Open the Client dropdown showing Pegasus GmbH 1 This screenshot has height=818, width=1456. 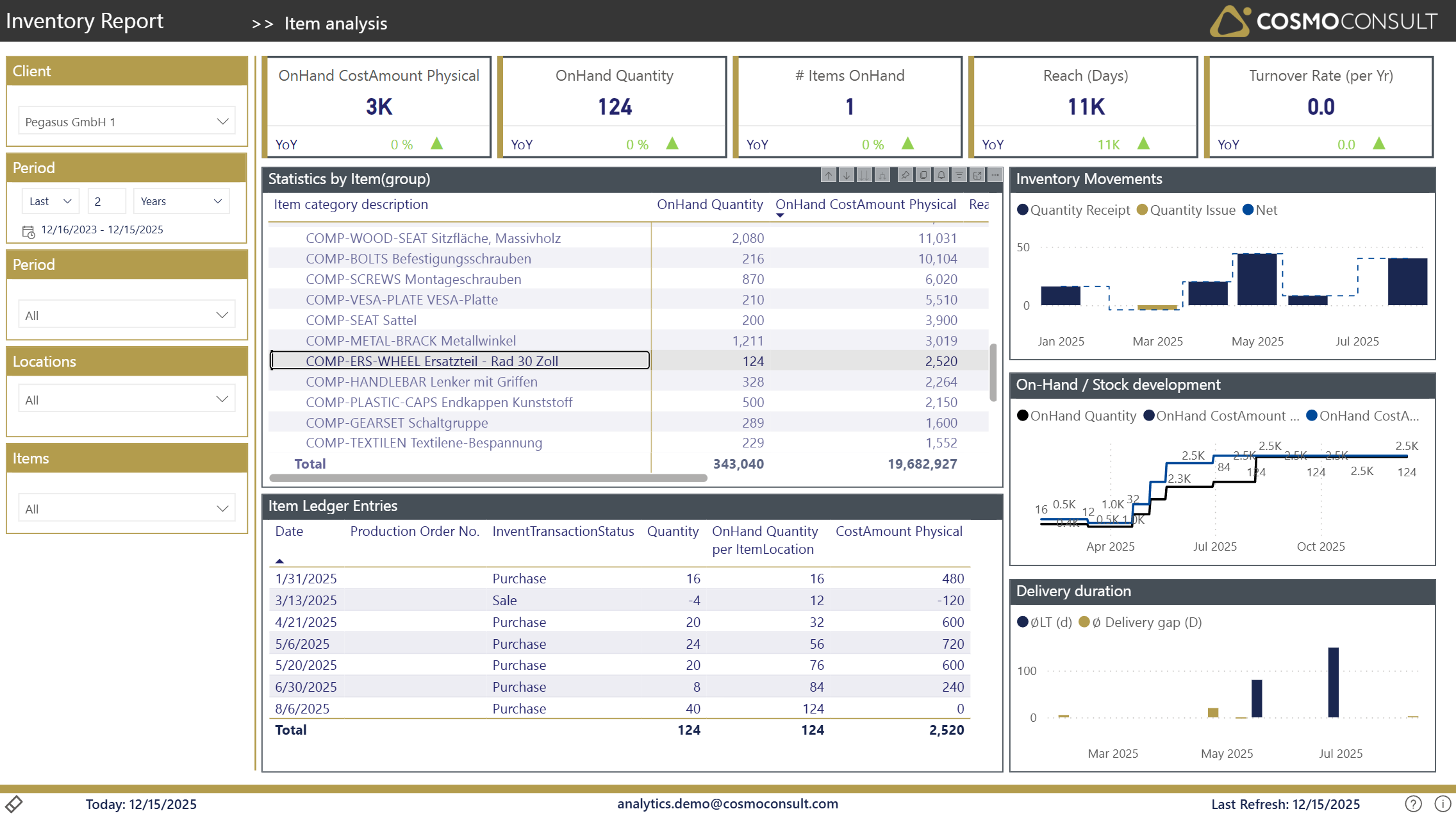tap(127, 121)
